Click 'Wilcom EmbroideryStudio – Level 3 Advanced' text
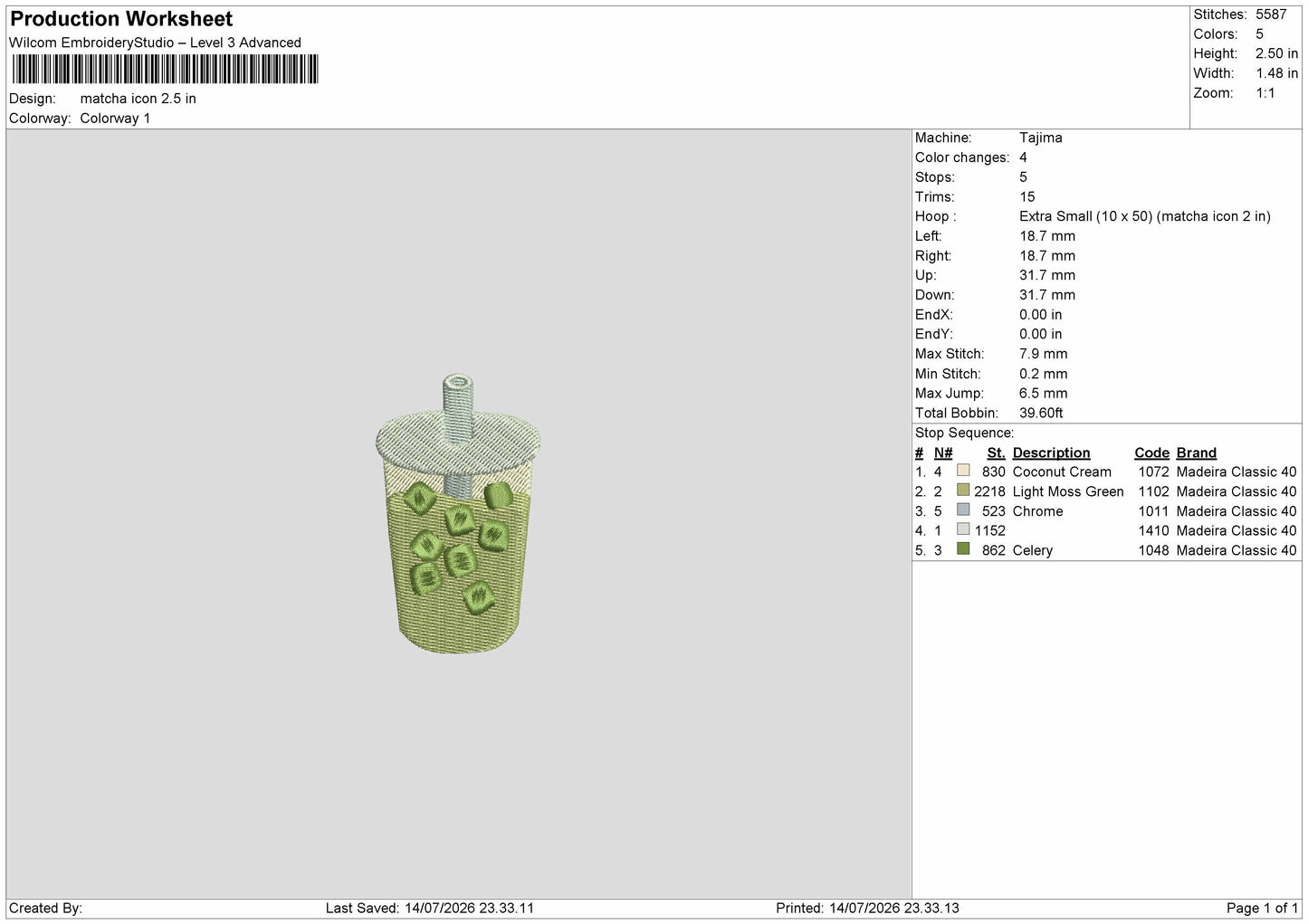The height and width of the screenshot is (924, 1308). 155,43
